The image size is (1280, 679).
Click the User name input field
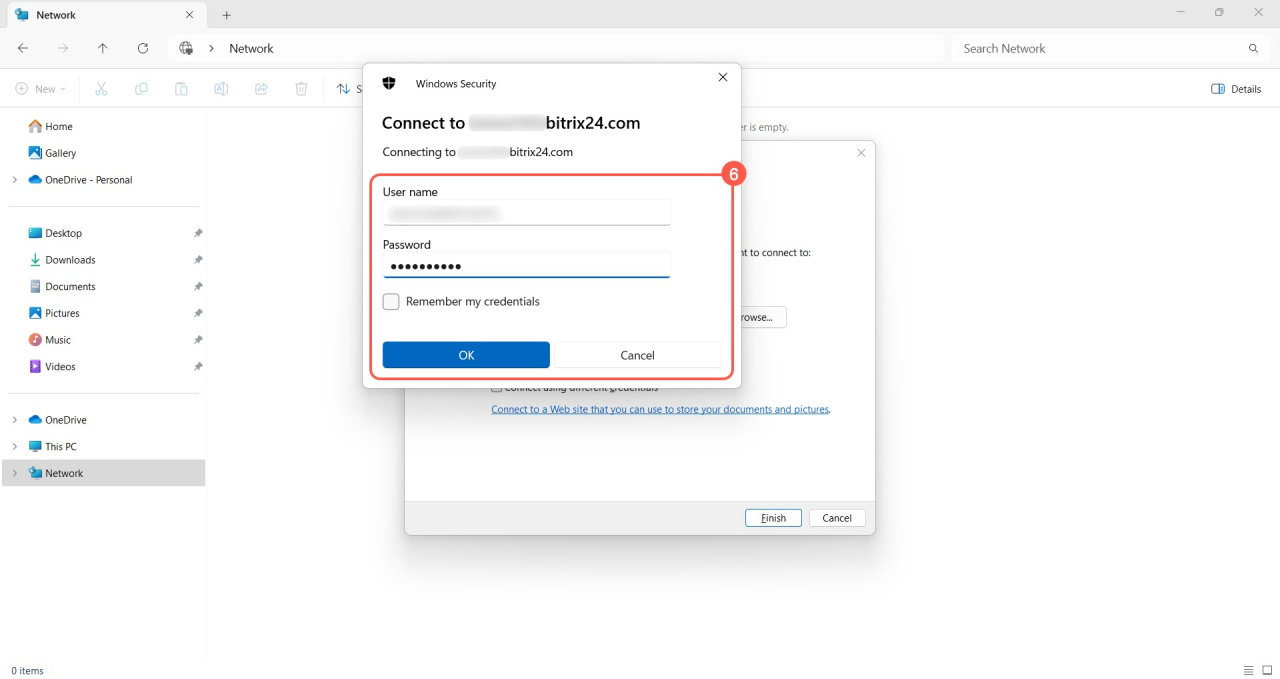click(x=526, y=213)
